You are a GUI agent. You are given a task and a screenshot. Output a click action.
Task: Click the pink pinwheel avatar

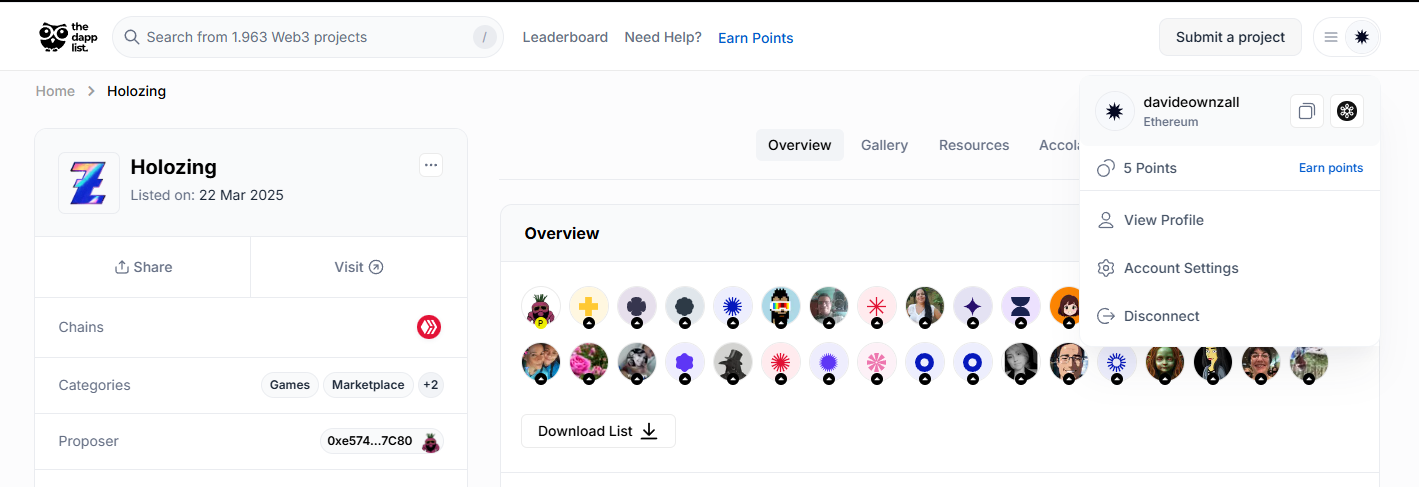(x=877, y=362)
